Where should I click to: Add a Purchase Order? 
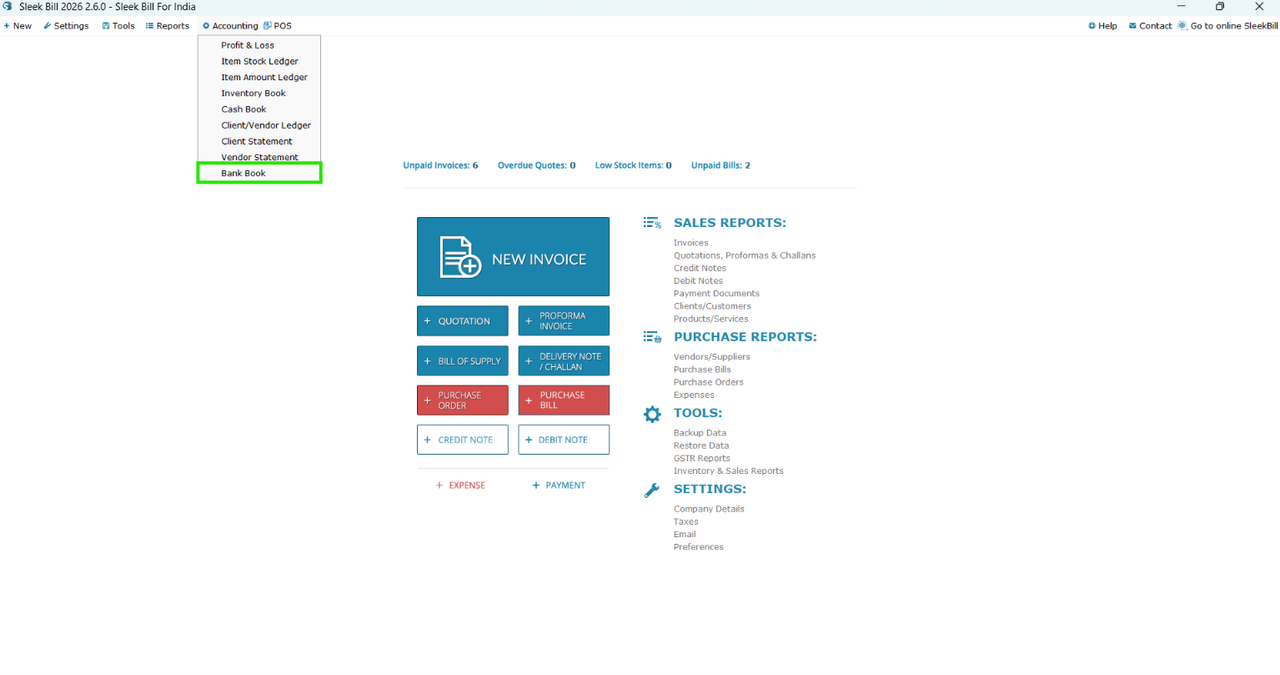462,400
